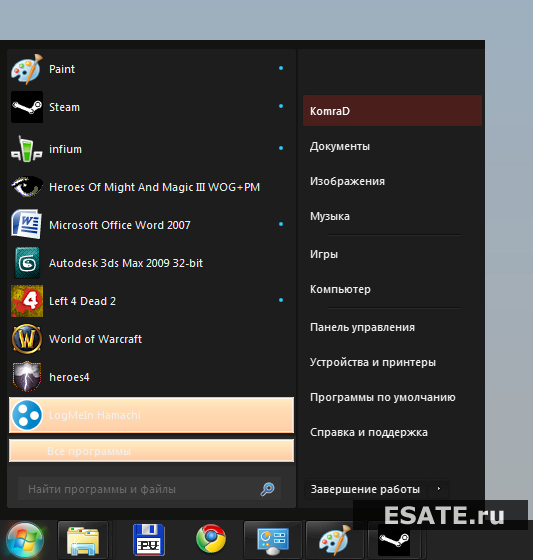Open Left 4 Dead 2 icon
Image resolution: width=533 pixels, height=560 pixels.
click(x=27, y=301)
